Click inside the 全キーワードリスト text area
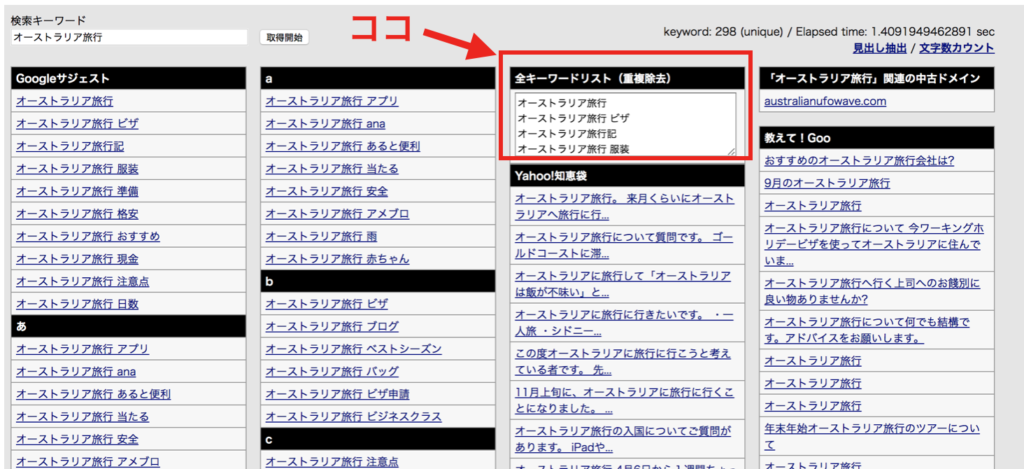 626,124
